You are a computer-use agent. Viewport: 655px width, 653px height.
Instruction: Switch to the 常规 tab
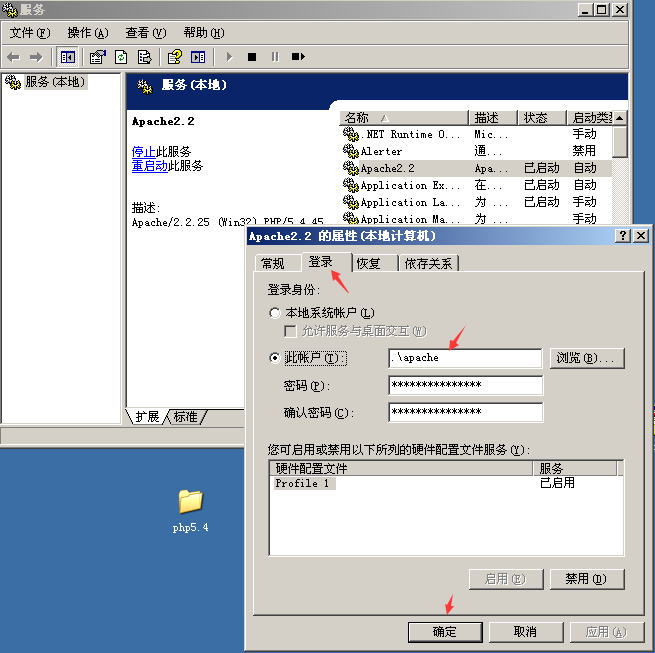tap(272, 263)
